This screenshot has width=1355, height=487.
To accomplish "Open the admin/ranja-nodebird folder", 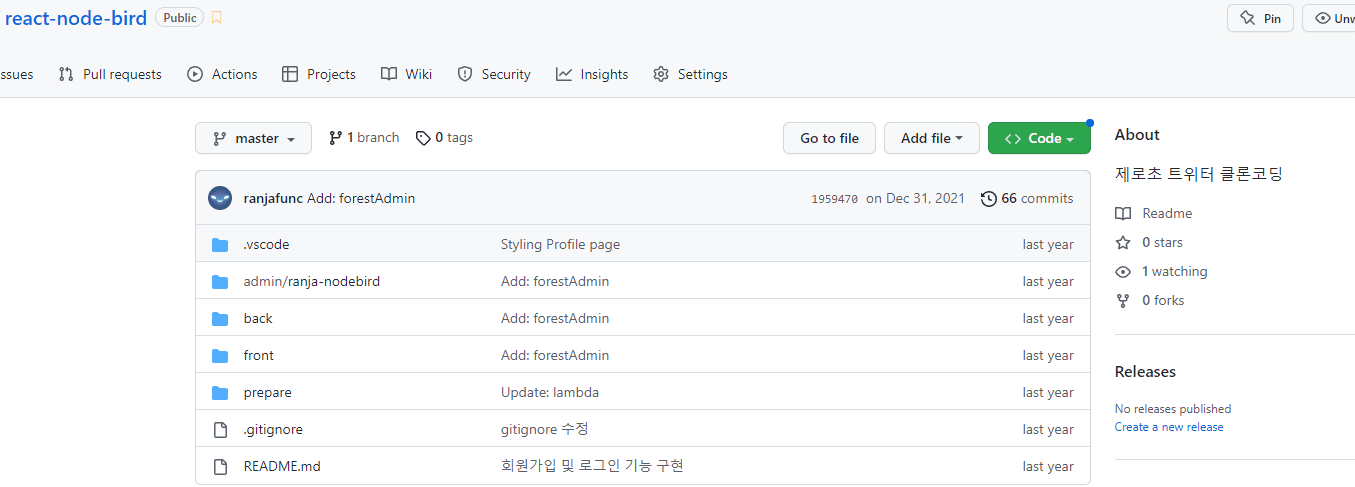I will coord(311,282).
